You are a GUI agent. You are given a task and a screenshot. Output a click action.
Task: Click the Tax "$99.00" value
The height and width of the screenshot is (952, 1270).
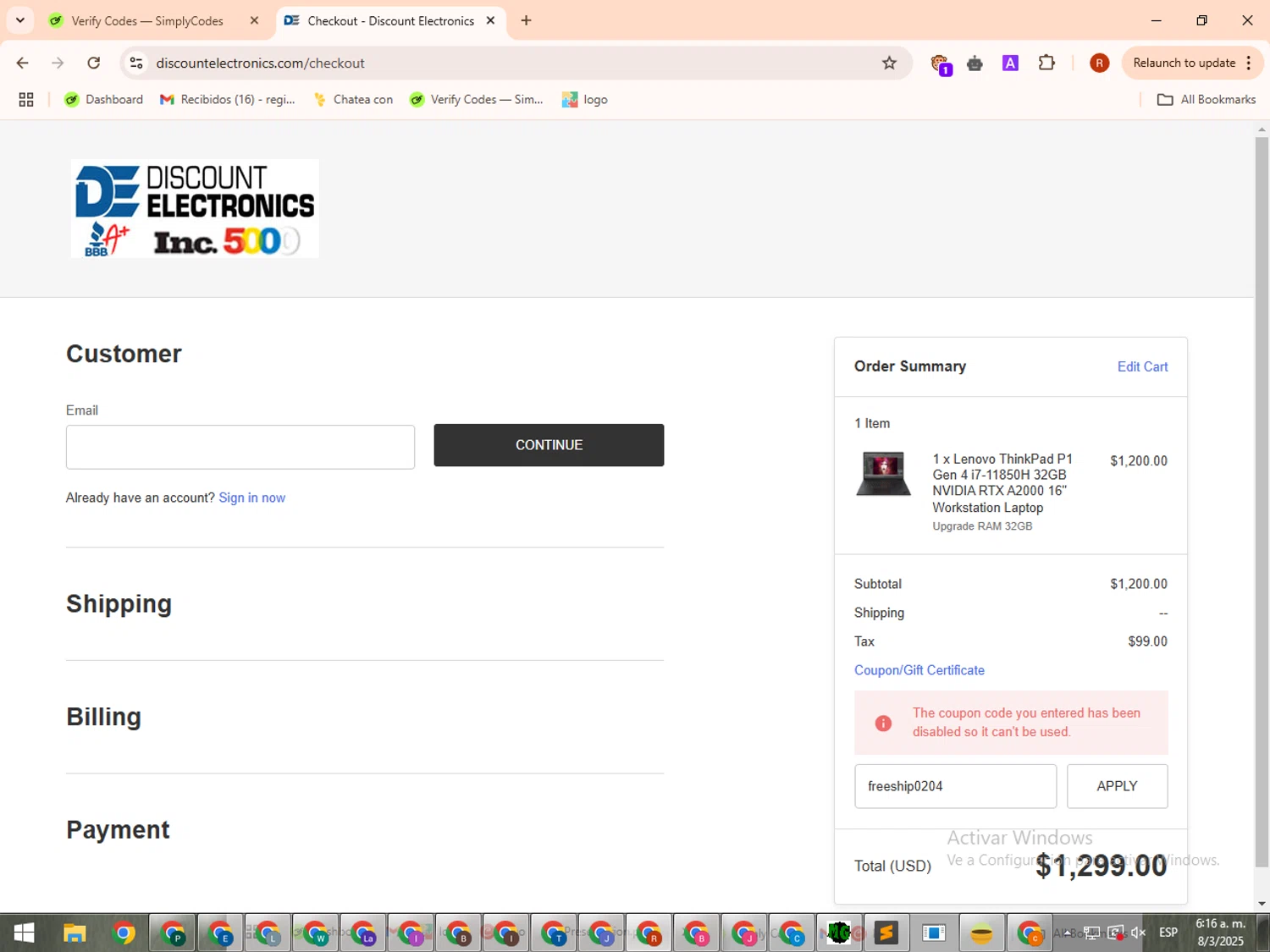(x=1147, y=641)
